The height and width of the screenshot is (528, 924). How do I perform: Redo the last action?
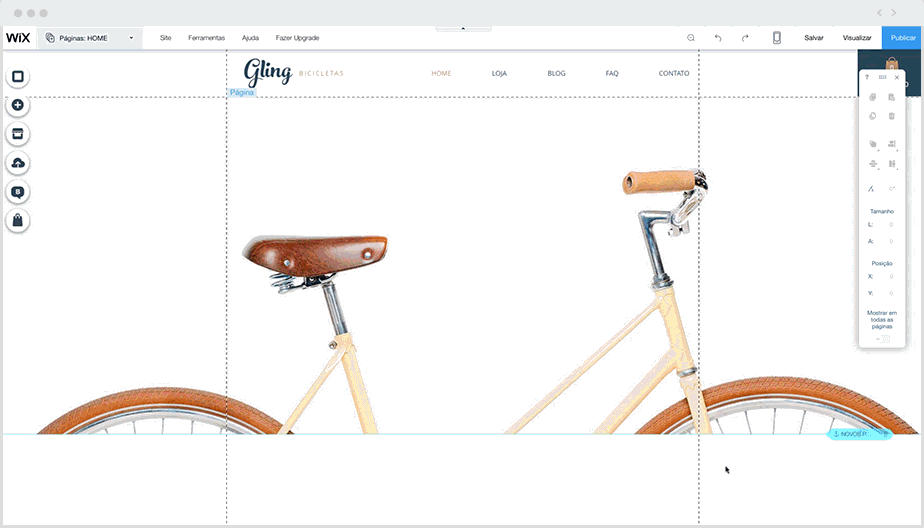coord(745,38)
